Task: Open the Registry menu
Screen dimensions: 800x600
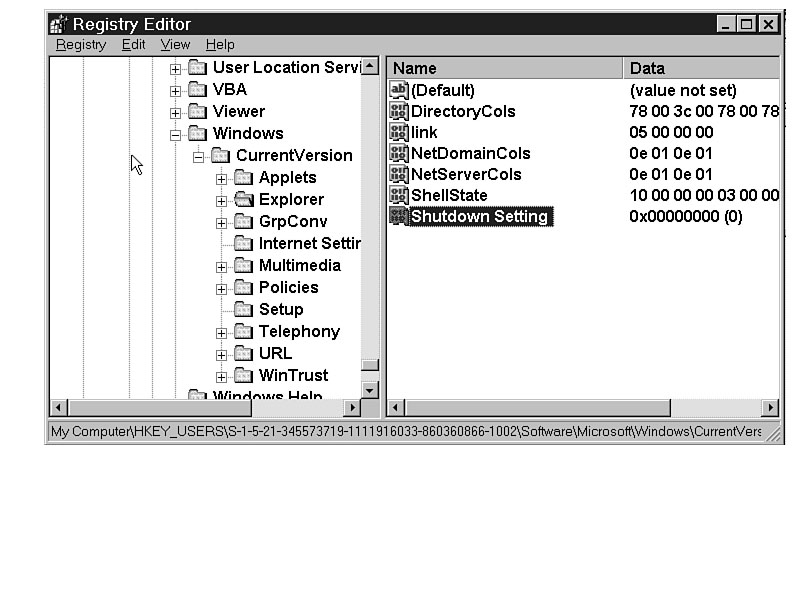Action: (80, 45)
